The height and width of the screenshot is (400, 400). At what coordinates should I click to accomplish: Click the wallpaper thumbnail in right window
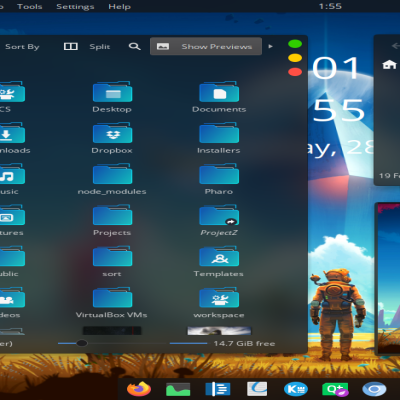tap(388, 278)
